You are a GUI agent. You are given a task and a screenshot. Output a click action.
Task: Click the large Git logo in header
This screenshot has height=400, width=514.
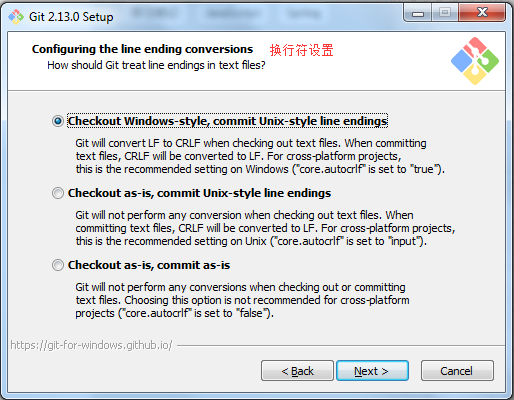[475, 61]
